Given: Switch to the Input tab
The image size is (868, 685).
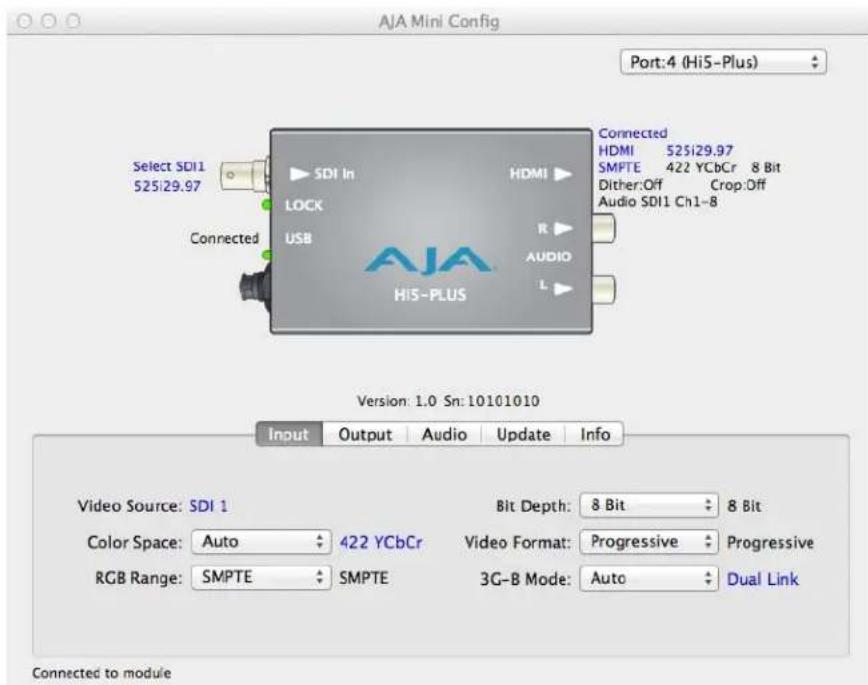Looking at the screenshot, I should (x=289, y=434).
